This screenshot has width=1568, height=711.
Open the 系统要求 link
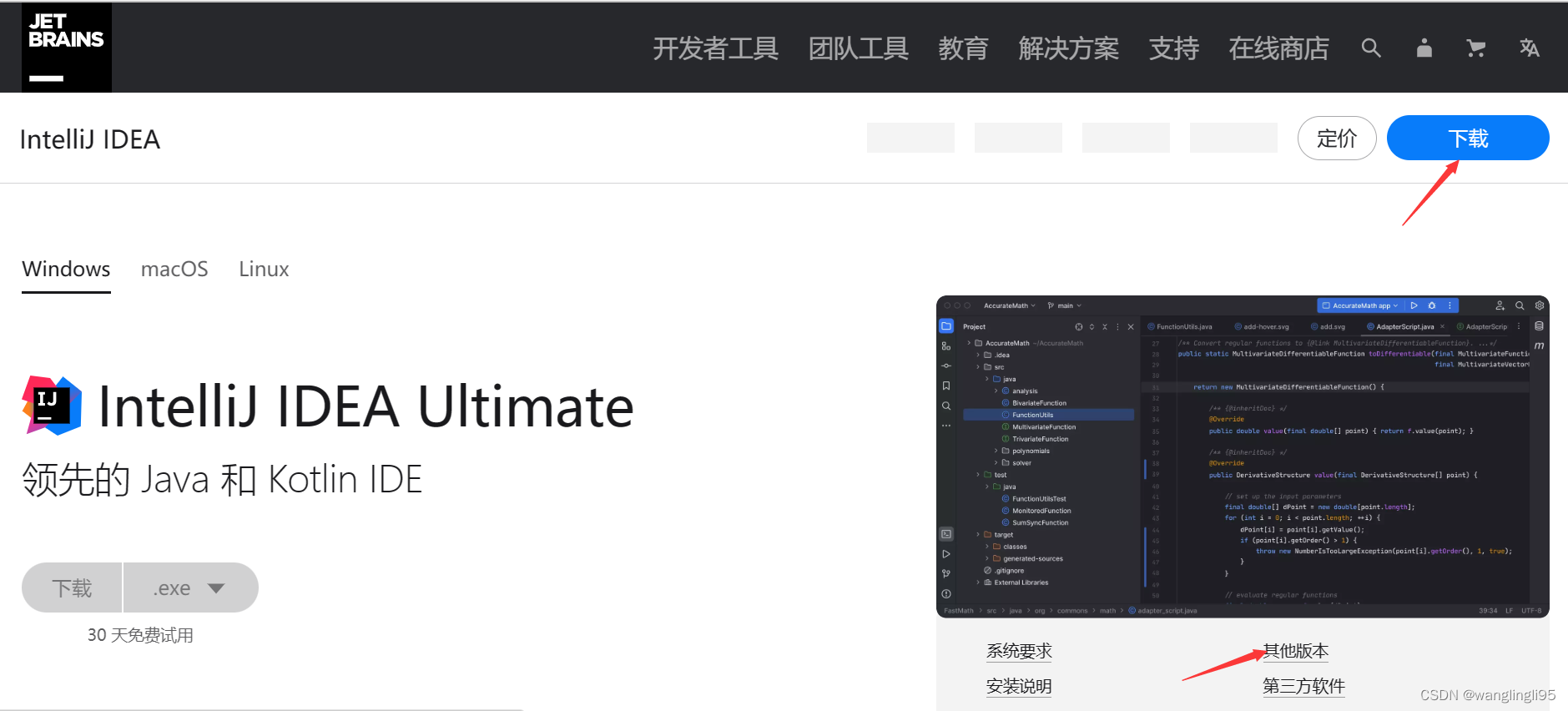(1019, 651)
